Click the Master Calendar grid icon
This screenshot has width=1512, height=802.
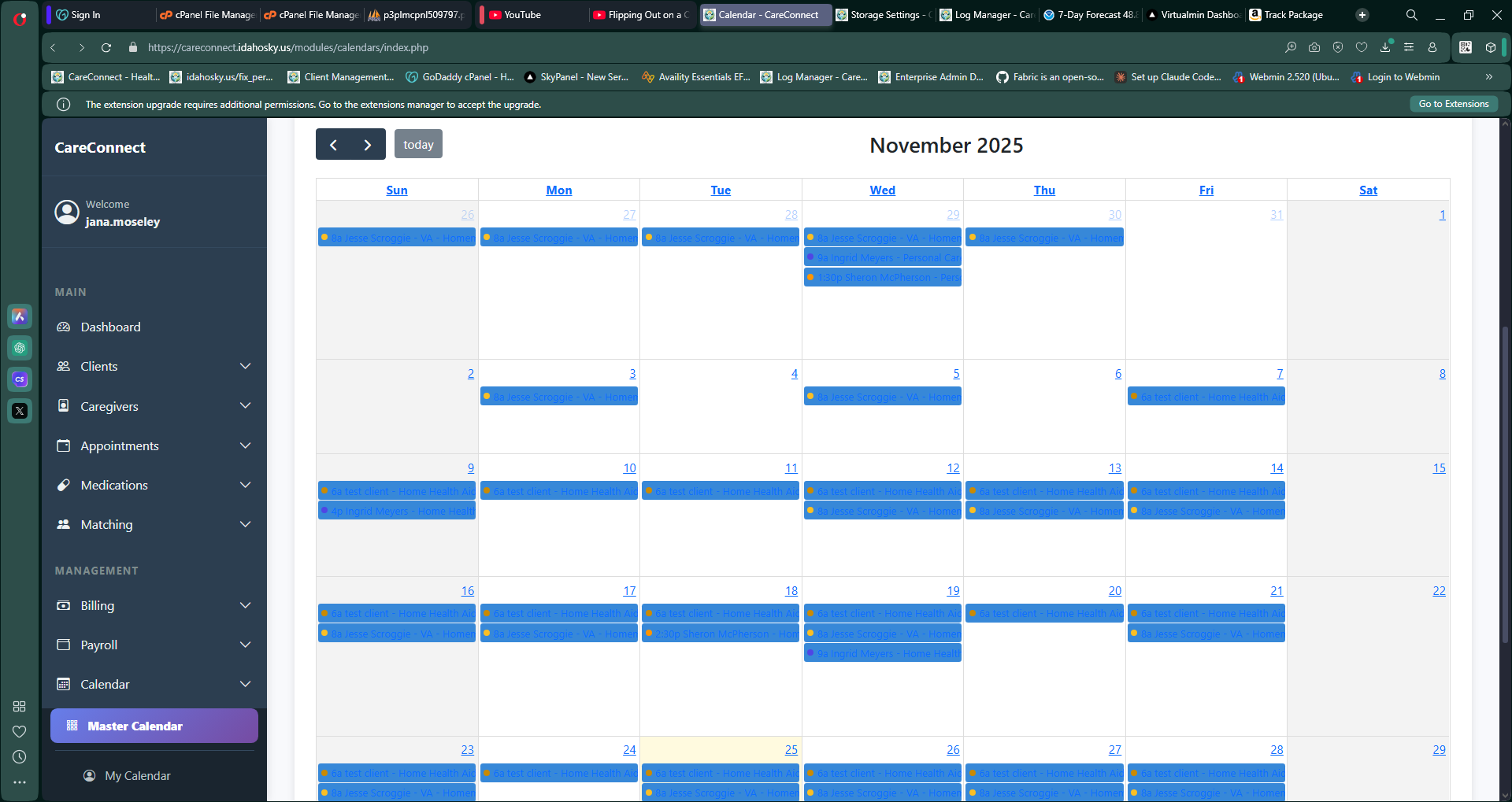pos(72,725)
